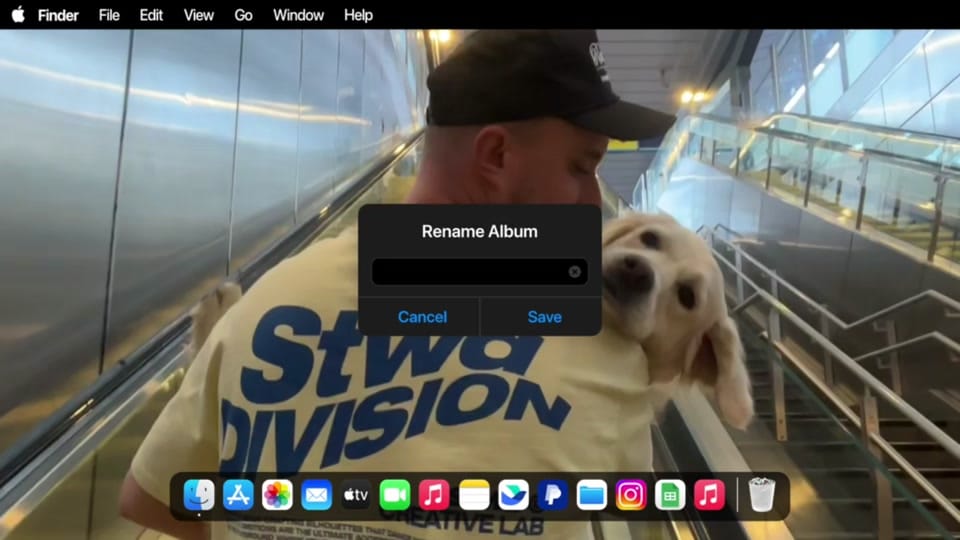The image size is (960, 540).
Task: Open FaceTime in the Dock
Action: pyautogui.click(x=395, y=495)
